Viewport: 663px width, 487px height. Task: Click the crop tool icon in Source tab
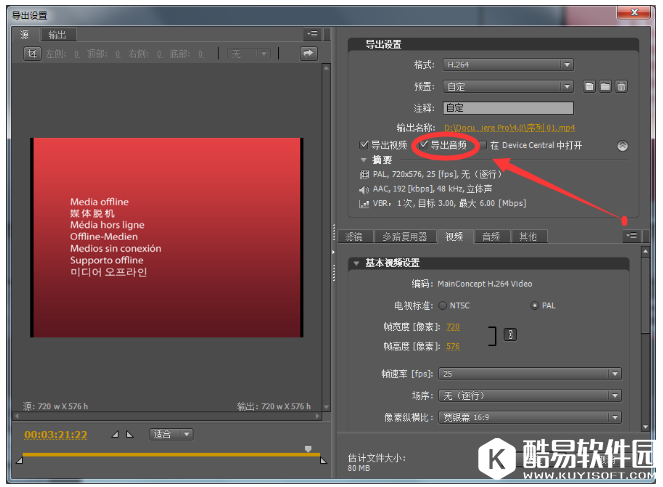tap(32, 53)
